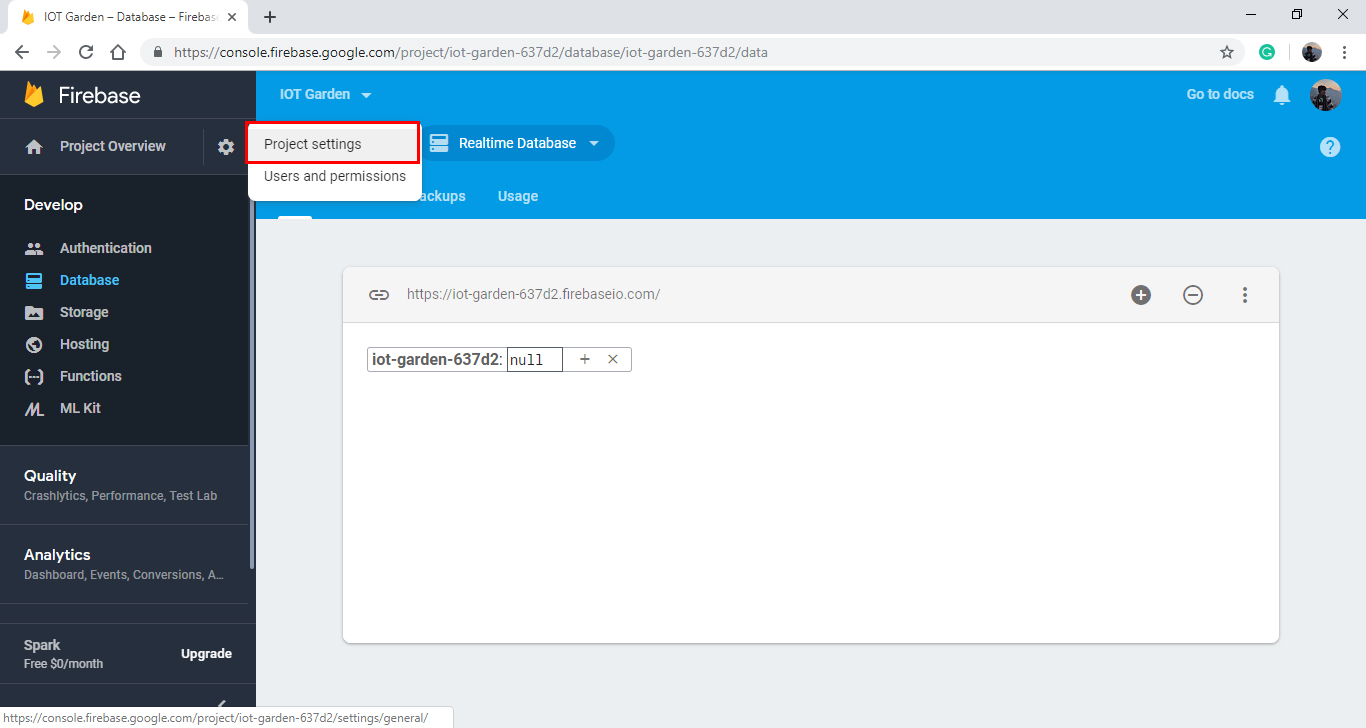
Task: Click the notifications bell icon
Action: (x=1282, y=94)
